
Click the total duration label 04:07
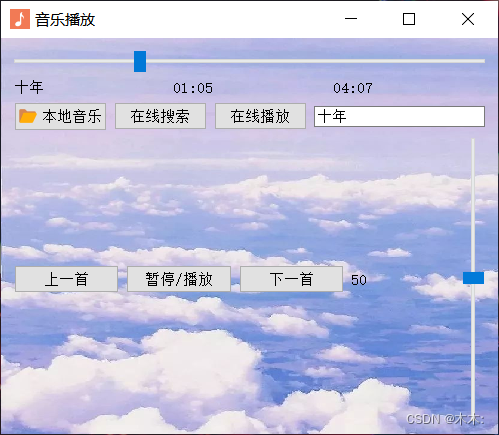coord(353,88)
